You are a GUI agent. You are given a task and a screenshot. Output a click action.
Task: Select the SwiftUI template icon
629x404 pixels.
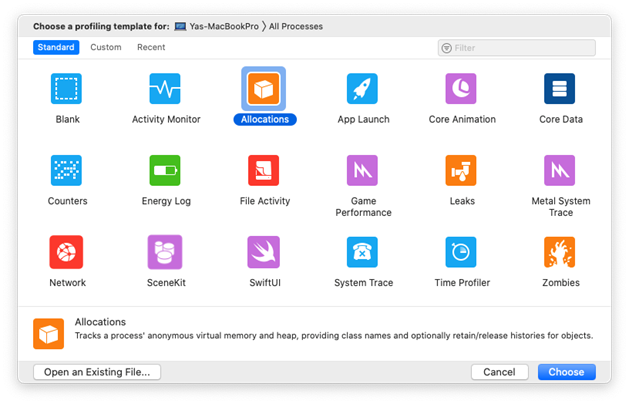point(264,252)
